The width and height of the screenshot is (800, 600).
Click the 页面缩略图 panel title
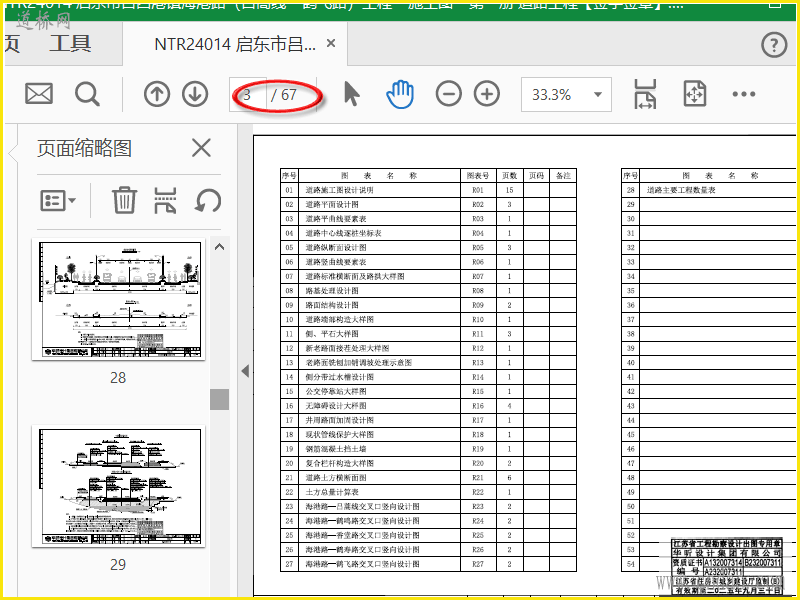coord(84,148)
